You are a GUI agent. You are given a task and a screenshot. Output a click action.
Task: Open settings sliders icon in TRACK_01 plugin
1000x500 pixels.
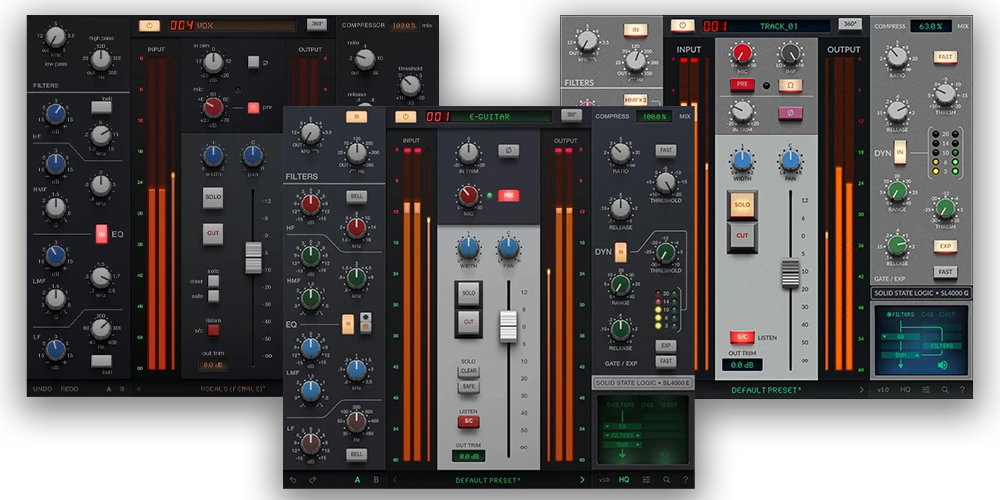tap(925, 390)
